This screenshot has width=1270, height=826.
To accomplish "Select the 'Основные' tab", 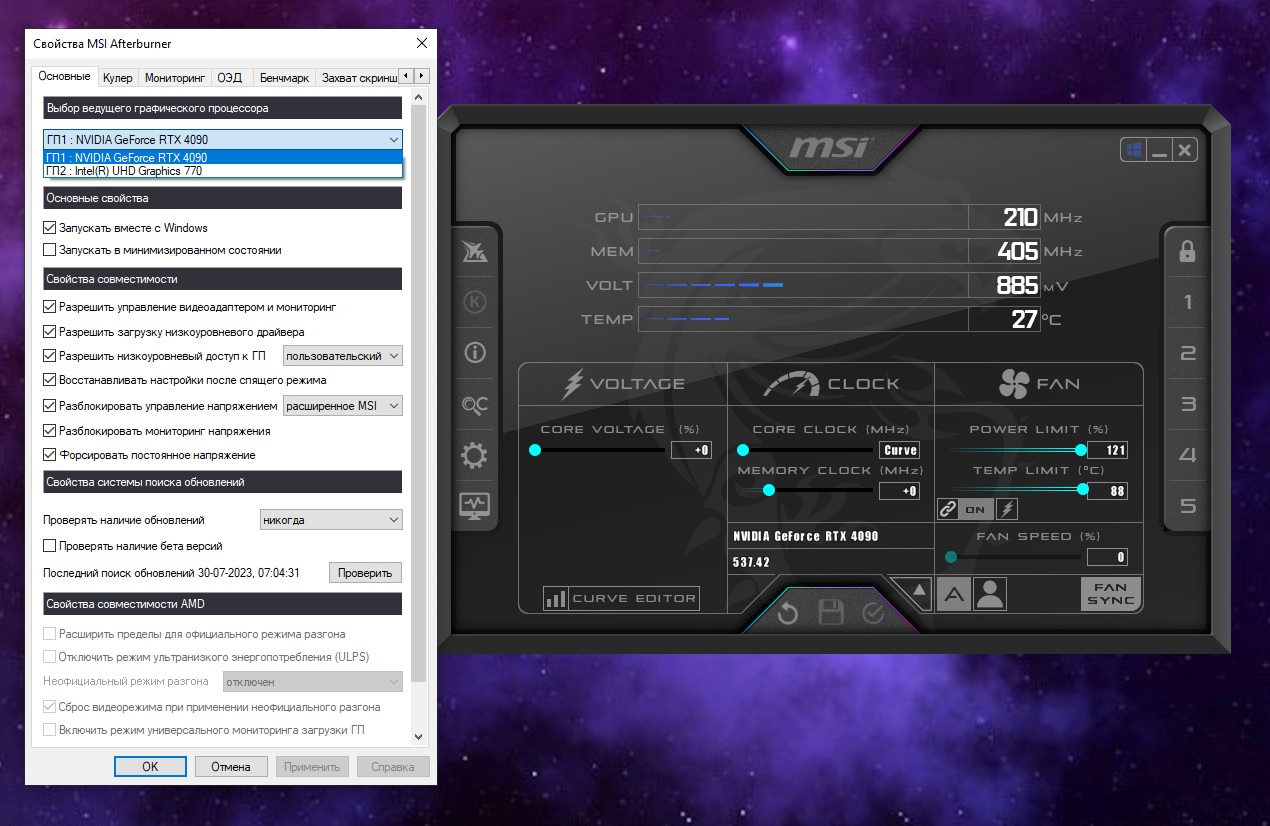I will [x=64, y=76].
